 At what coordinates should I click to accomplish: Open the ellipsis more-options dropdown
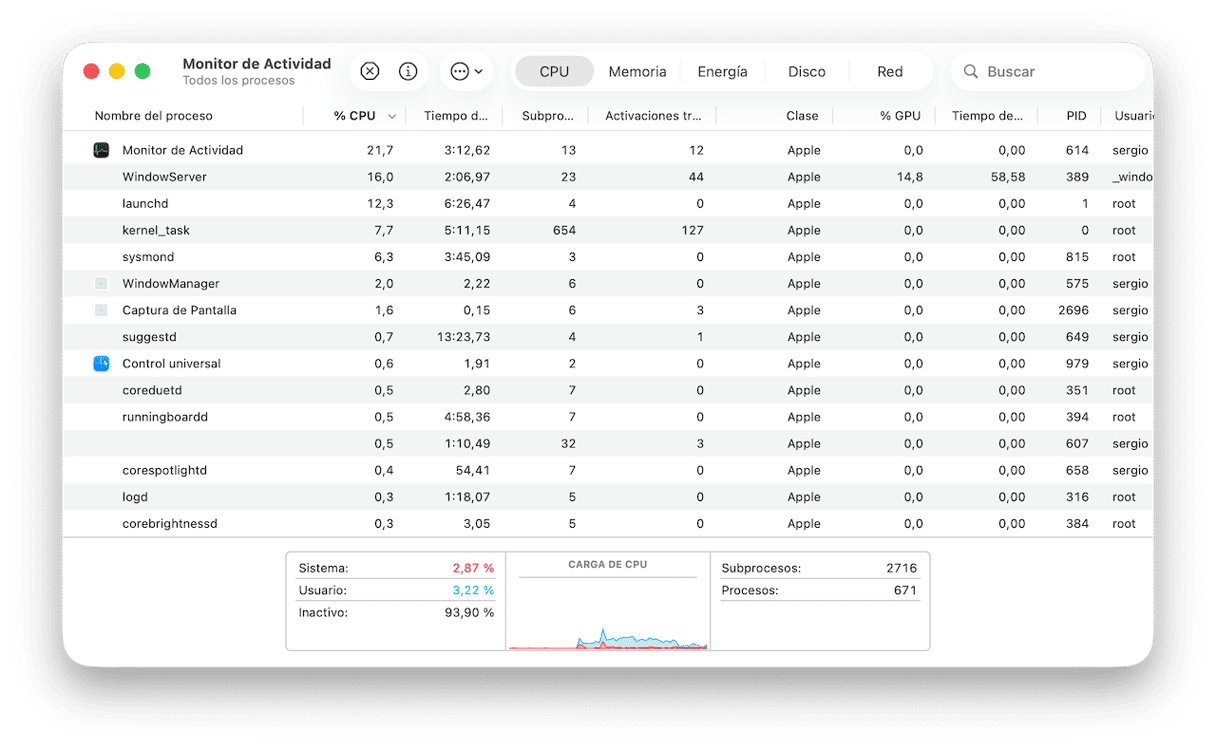[x=466, y=71]
